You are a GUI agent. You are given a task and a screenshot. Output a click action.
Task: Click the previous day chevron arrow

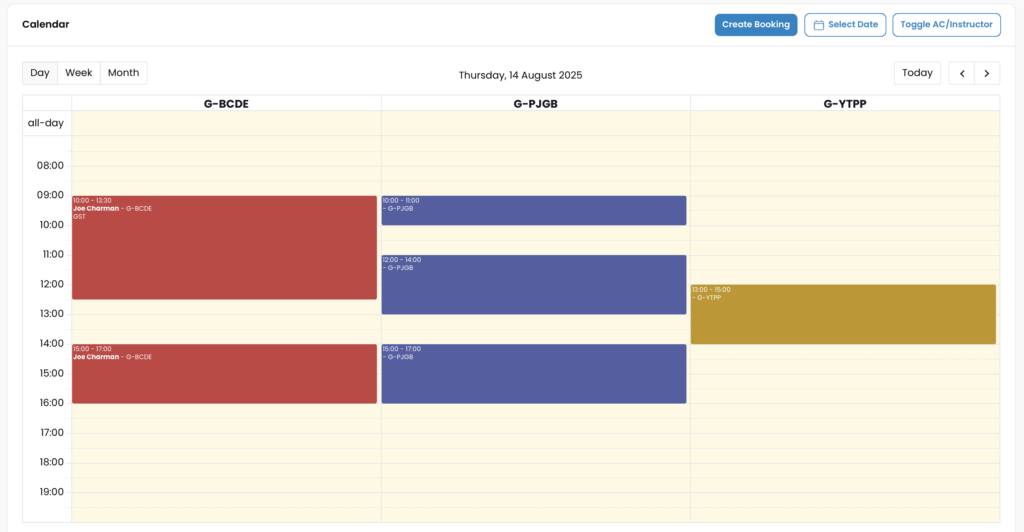pyautogui.click(x=961, y=73)
